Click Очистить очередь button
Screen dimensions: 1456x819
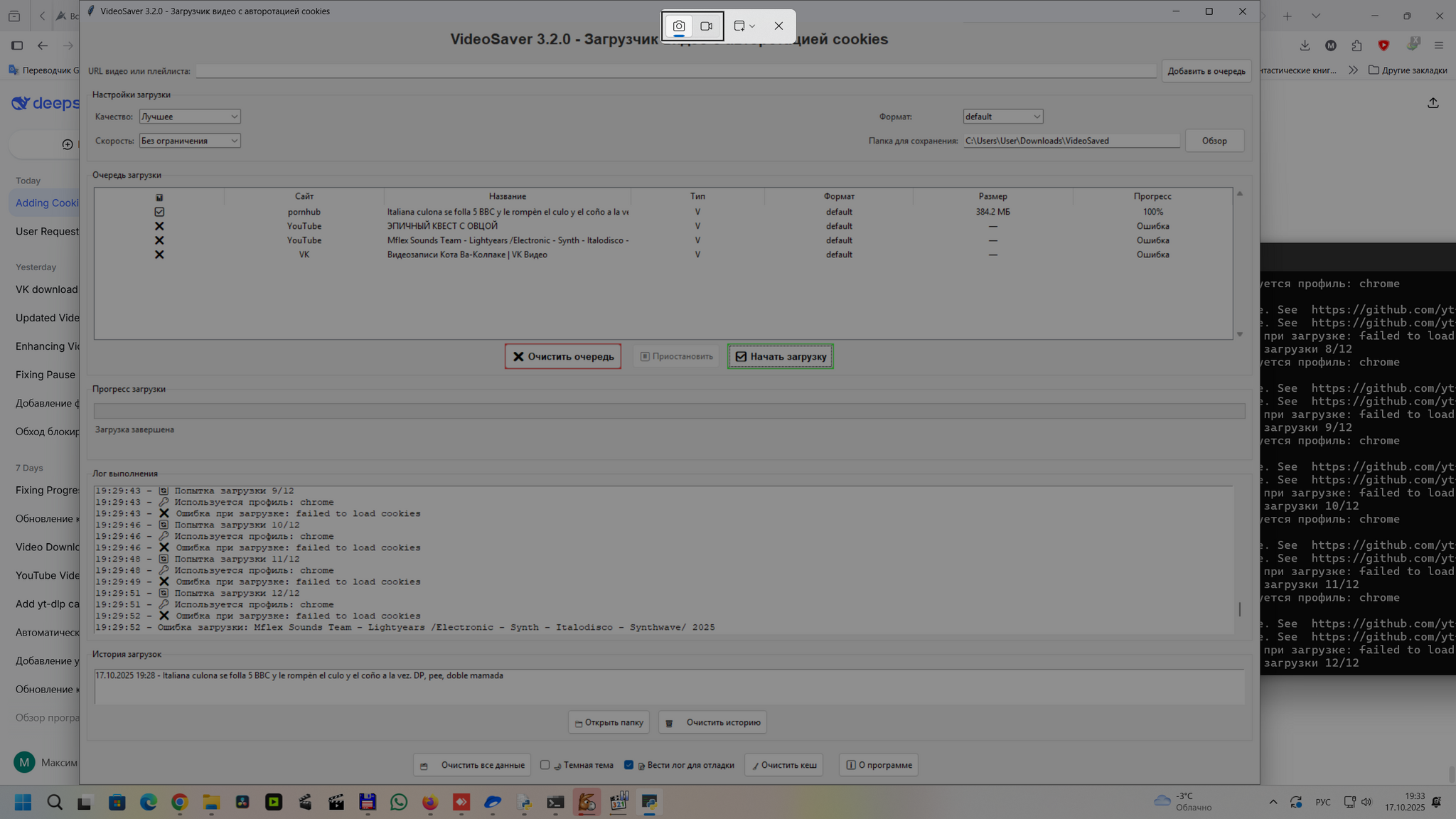coord(563,357)
